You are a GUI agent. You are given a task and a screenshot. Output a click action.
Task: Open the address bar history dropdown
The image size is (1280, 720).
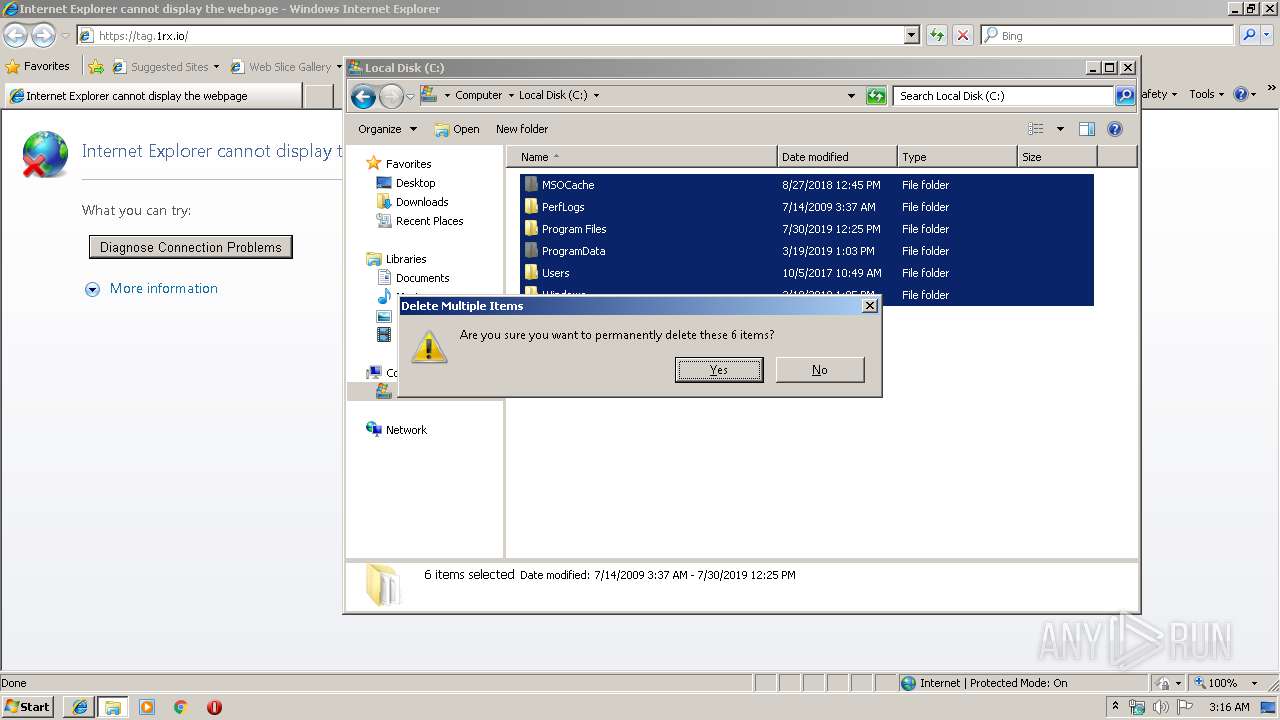[x=851, y=96]
